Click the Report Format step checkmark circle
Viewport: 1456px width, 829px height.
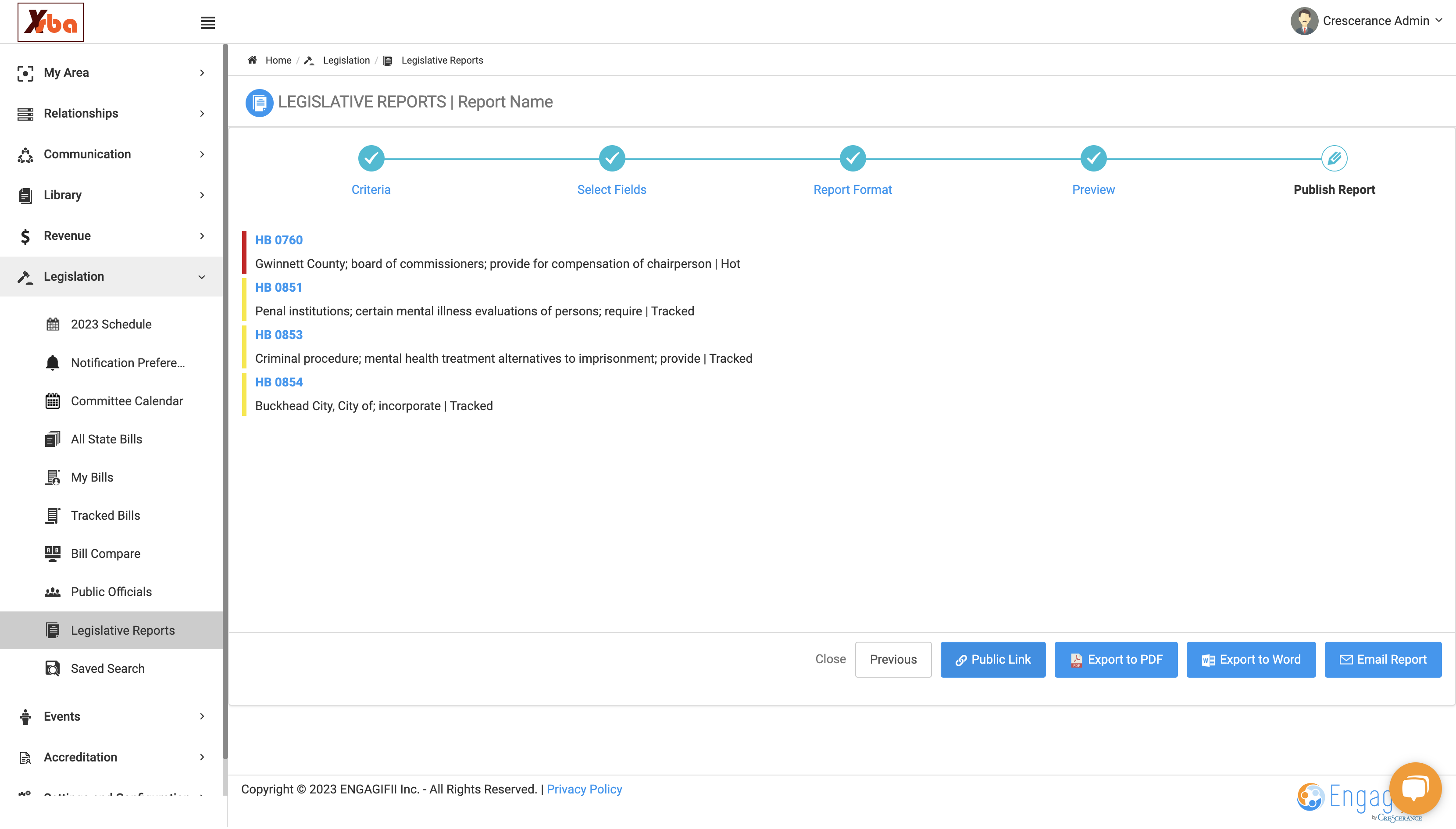click(853, 158)
